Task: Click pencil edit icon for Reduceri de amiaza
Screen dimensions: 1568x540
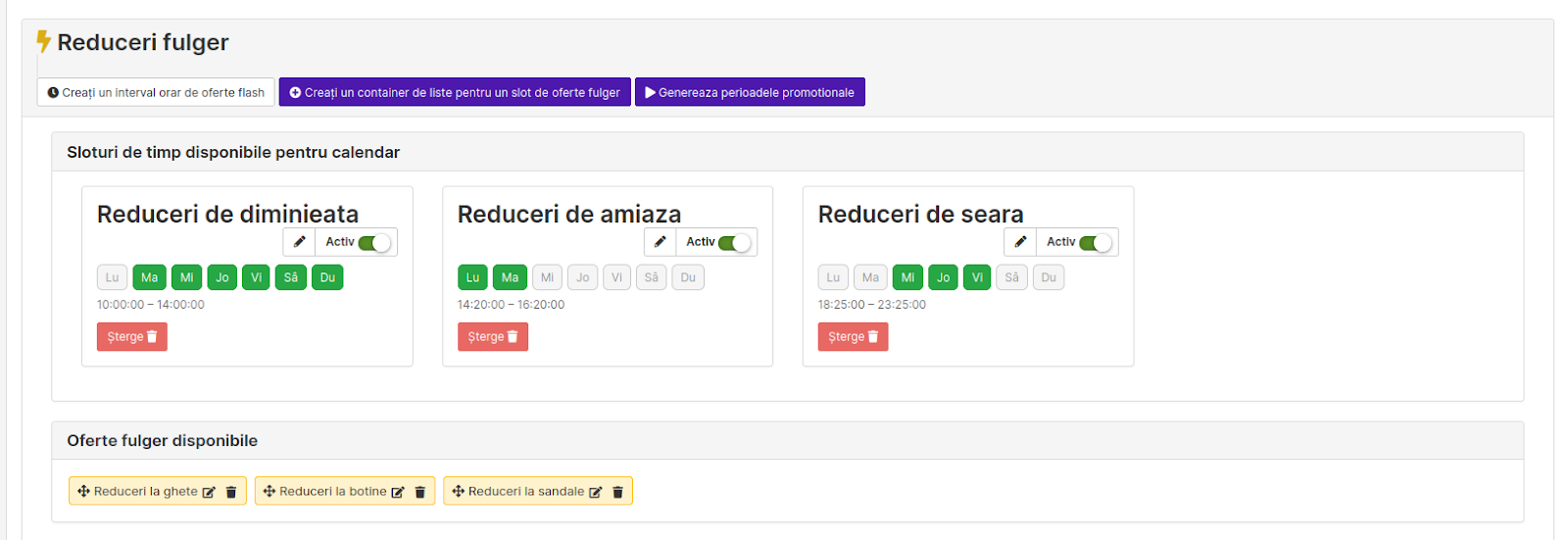Action: [x=661, y=242]
